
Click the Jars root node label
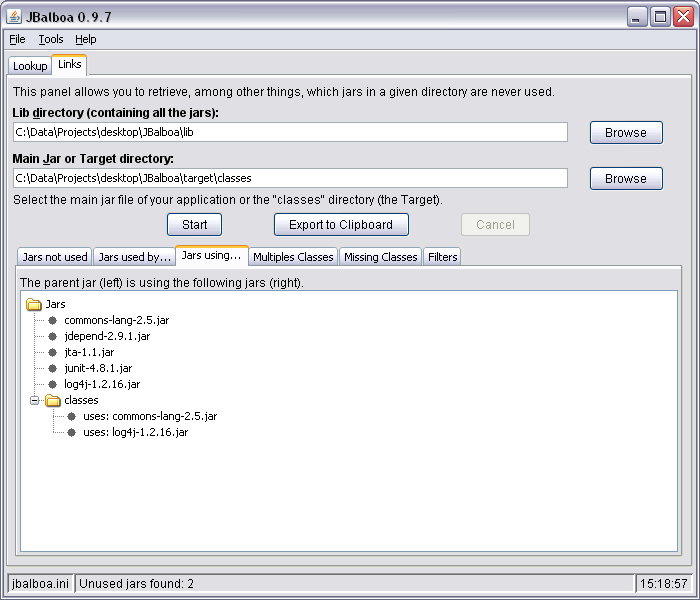pos(55,304)
